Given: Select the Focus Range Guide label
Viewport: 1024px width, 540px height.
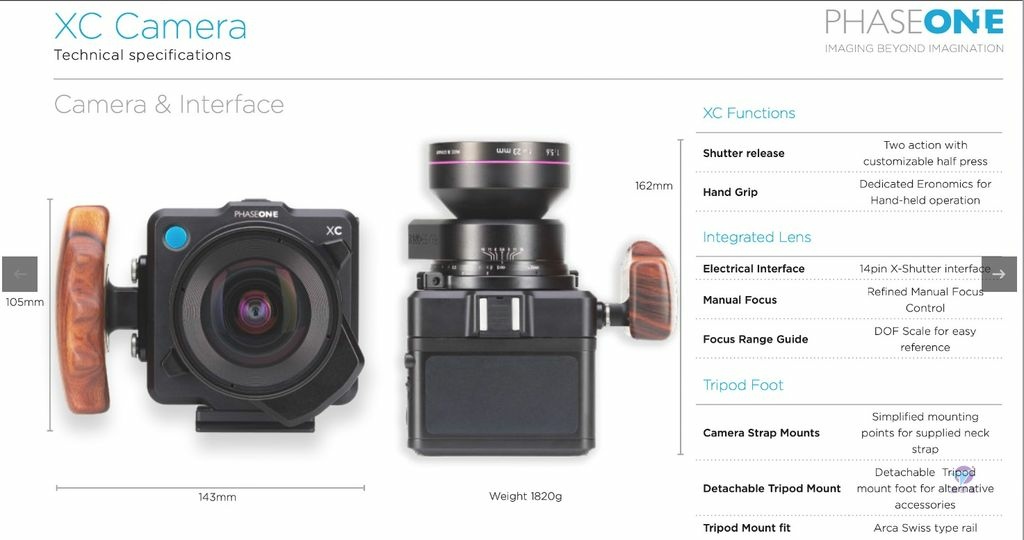Looking at the screenshot, I should (755, 339).
